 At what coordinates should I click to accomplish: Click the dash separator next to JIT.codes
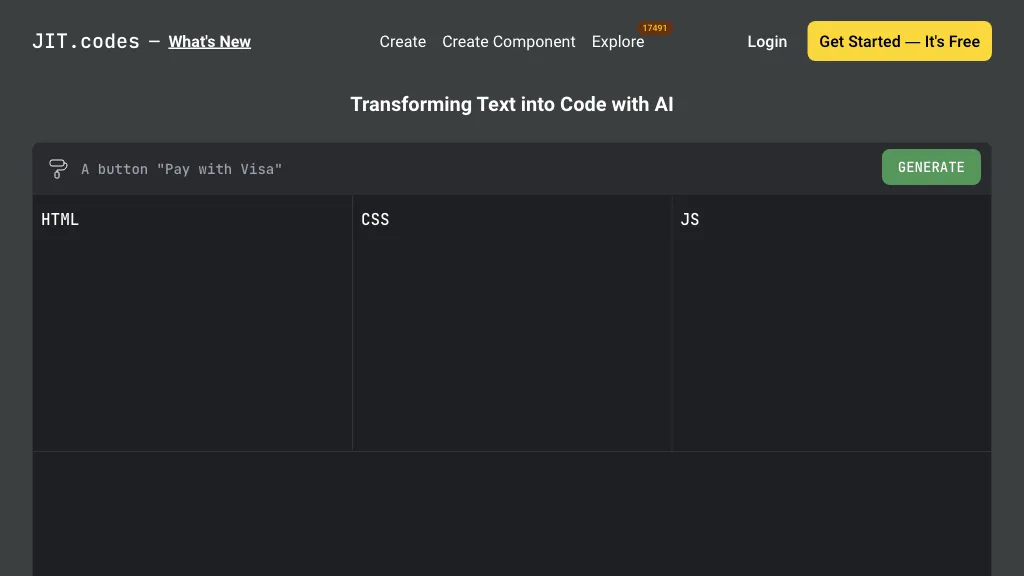point(152,41)
